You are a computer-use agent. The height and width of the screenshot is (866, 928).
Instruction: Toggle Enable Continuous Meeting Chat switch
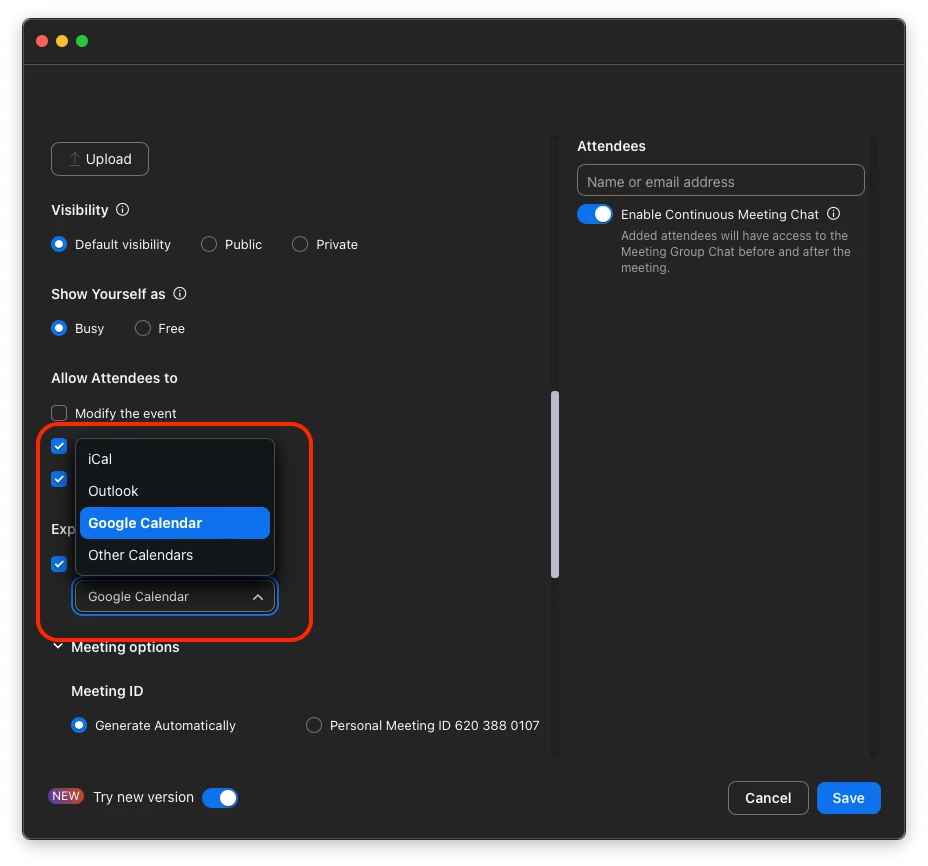[595, 214]
